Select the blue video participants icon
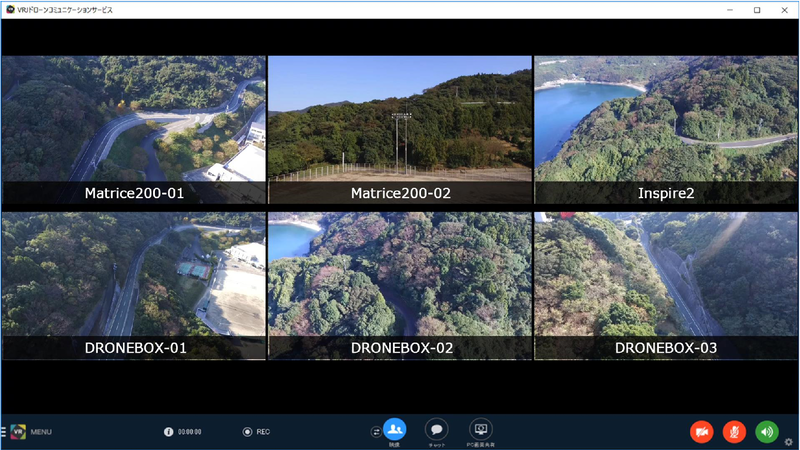 click(x=394, y=429)
